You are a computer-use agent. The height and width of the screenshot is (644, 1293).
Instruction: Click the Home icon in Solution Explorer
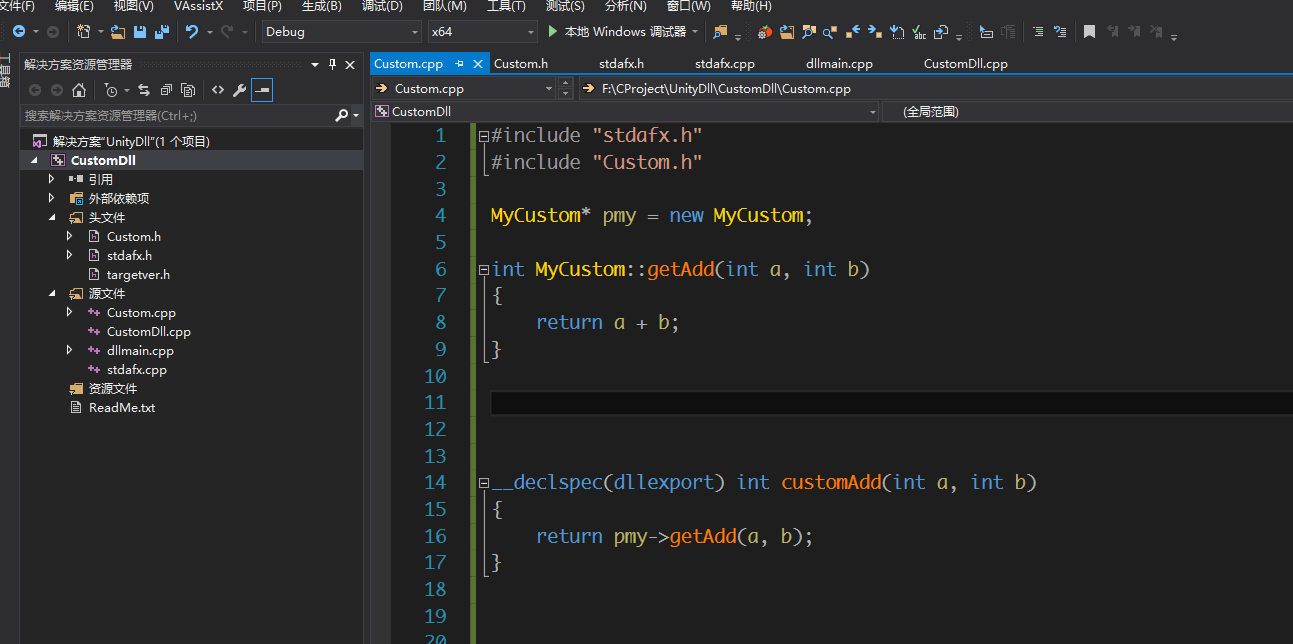(x=79, y=90)
